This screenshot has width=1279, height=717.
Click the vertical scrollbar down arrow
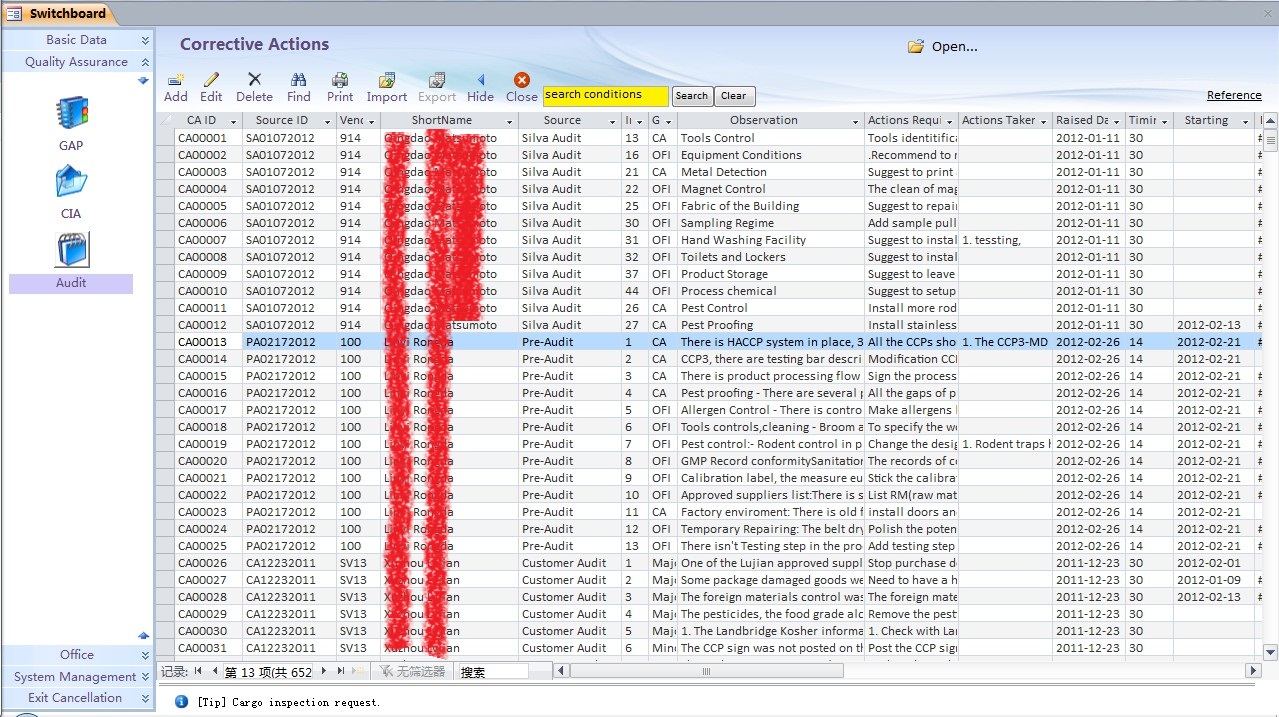[x=1270, y=653]
